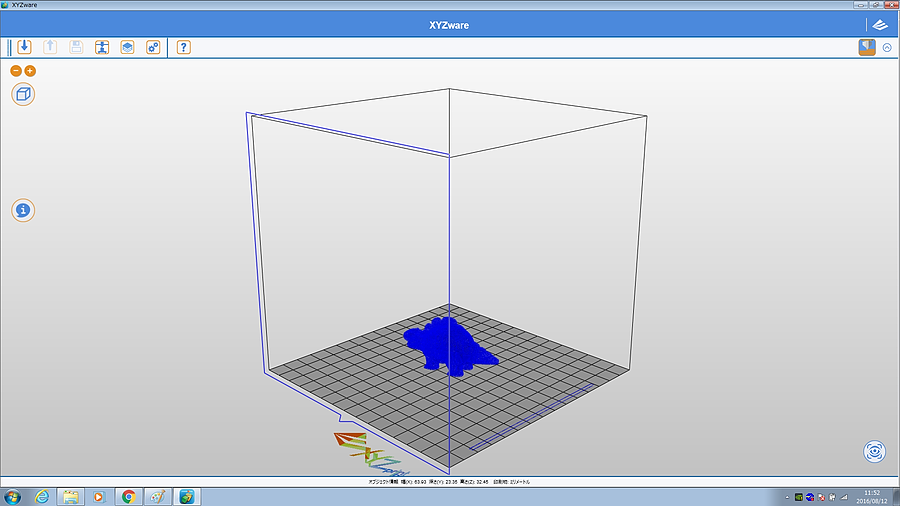This screenshot has height=506, width=900.
Task: Launch Chrome from the taskbar
Action: 128,496
